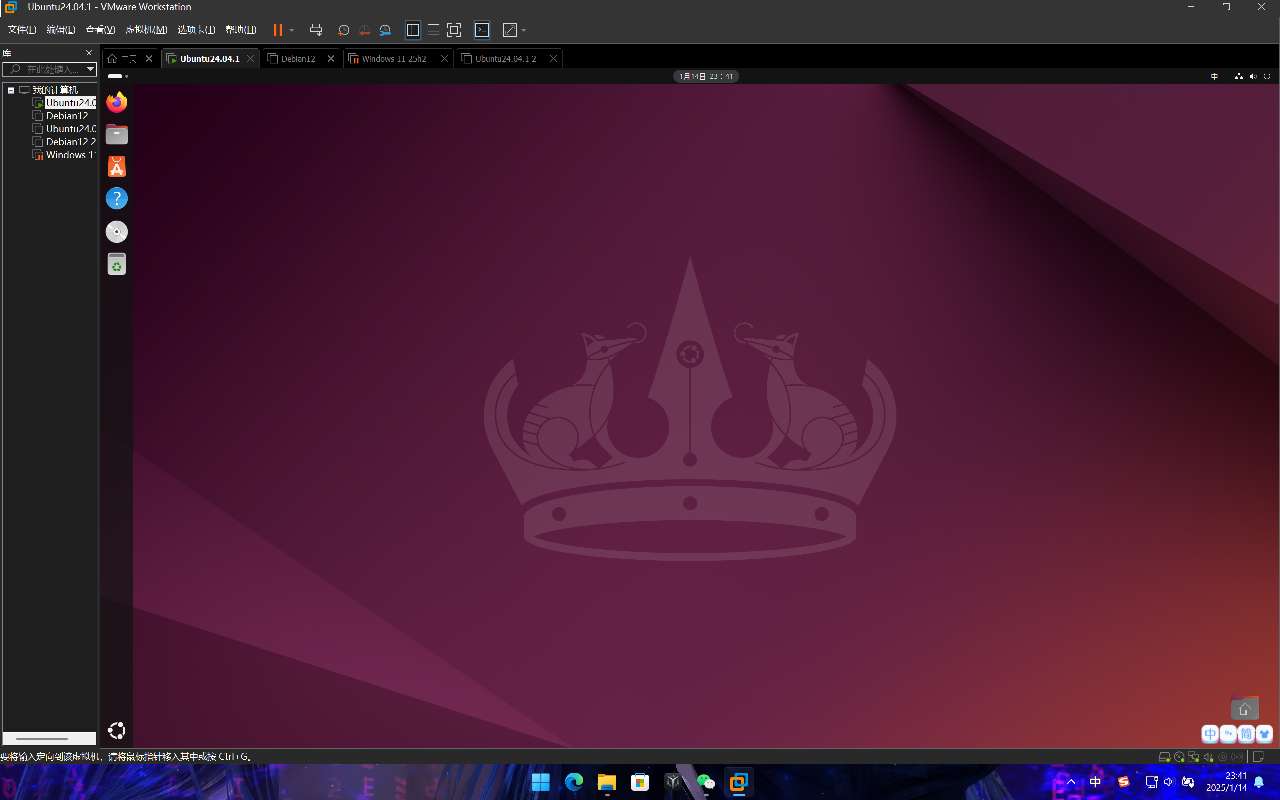Click the Console view toolbar icon
The image size is (1280, 800).
(482, 31)
